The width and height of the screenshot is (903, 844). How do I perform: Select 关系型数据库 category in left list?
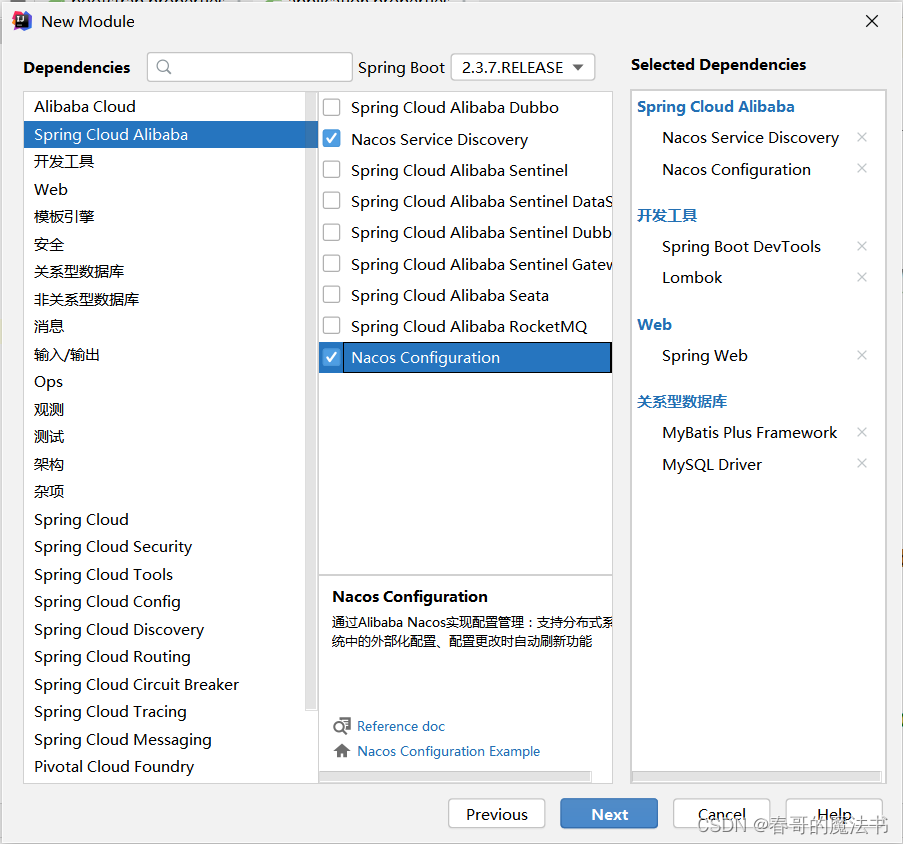[165, 272]
